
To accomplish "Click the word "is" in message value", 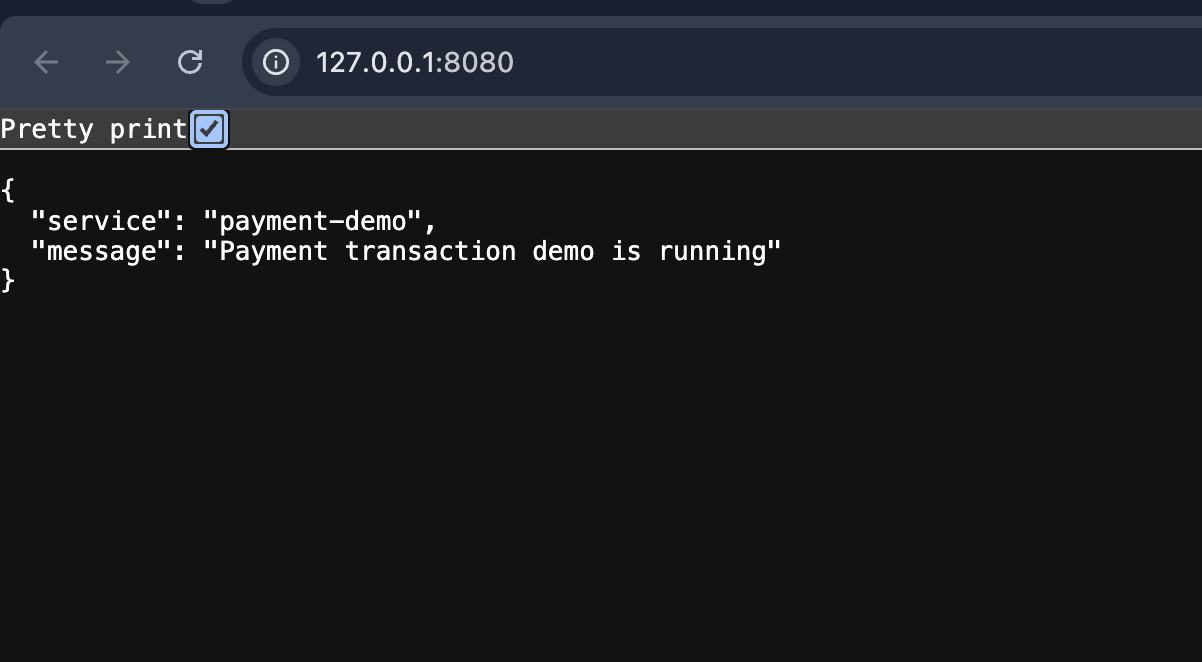I will (626, 250).
